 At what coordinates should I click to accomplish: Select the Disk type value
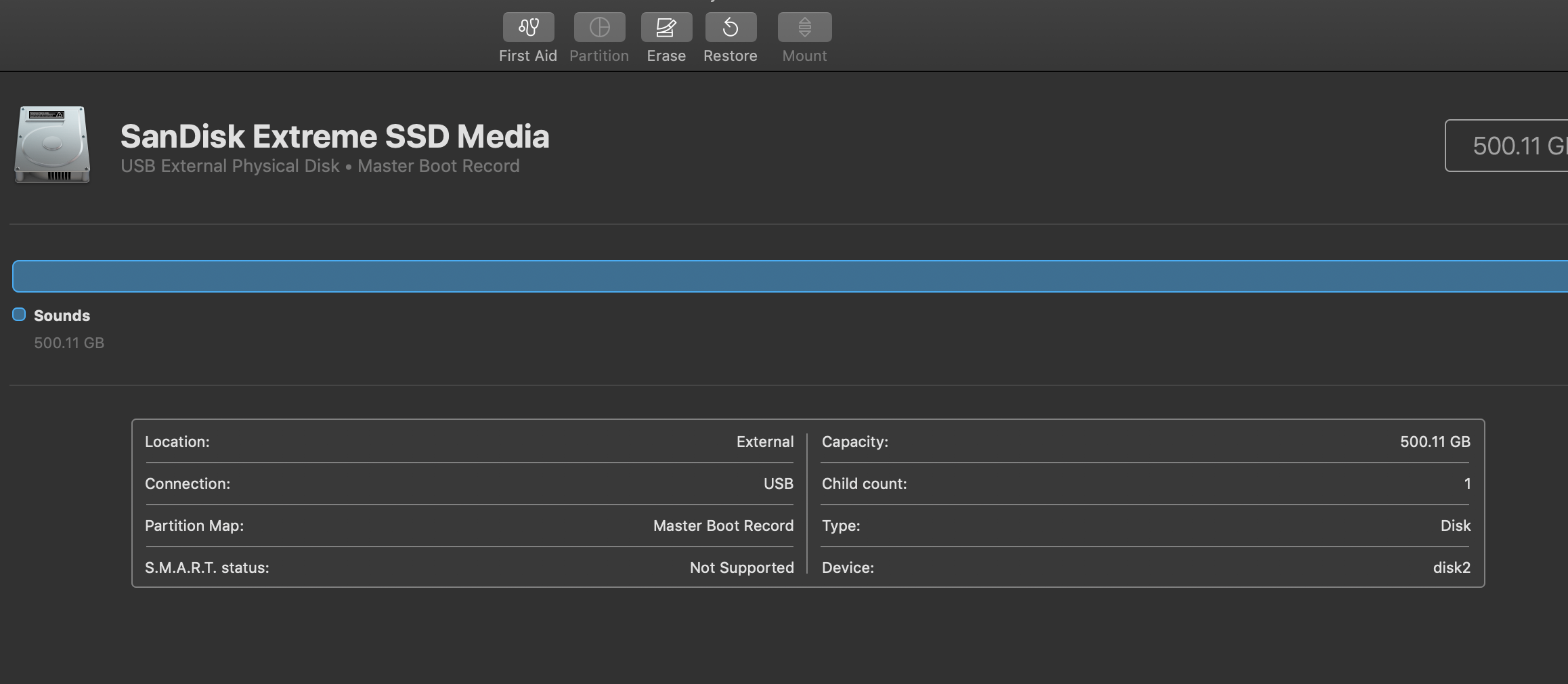click(1456, 526)
